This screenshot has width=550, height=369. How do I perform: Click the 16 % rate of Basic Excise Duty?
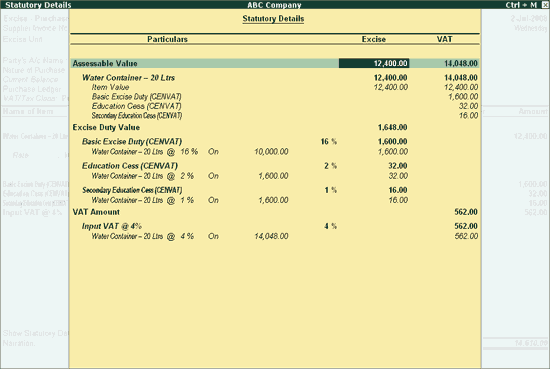pos(329,141)
